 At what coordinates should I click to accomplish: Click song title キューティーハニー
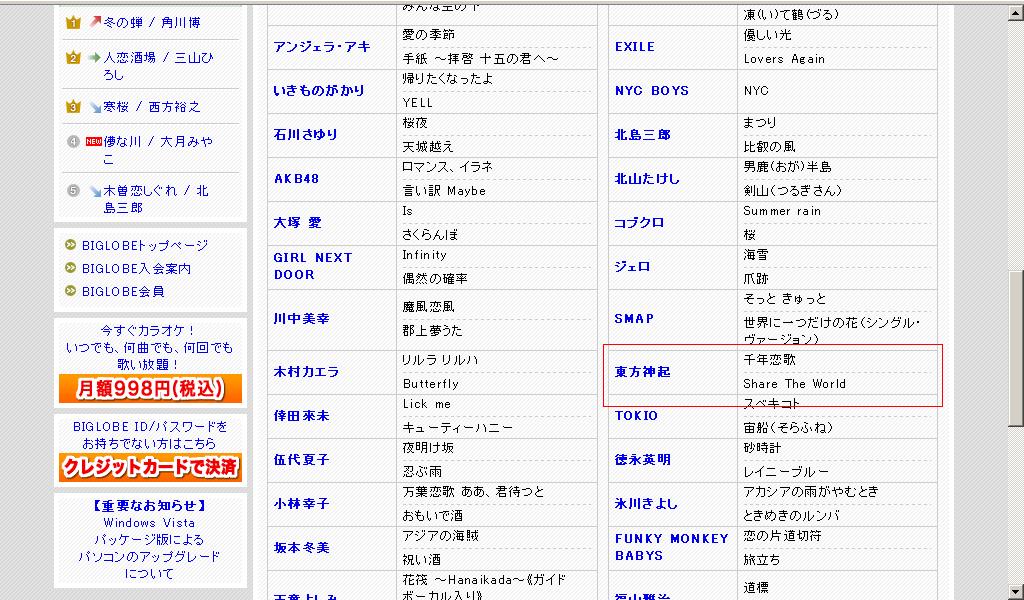[458, 428]
